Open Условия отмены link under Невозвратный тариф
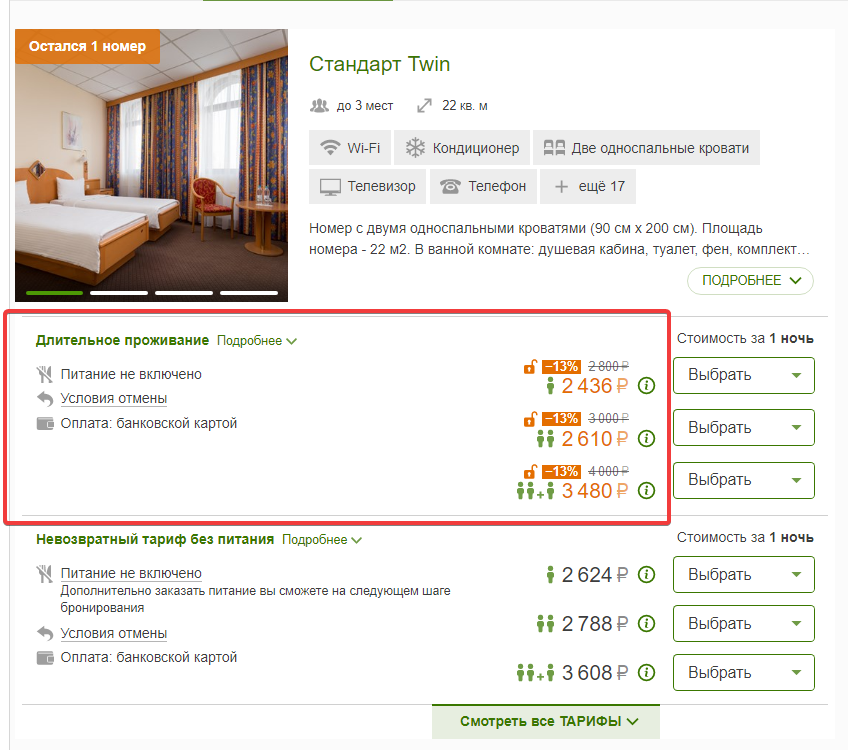Image resolution: width=848 pixels, height=750 pixels. pyautogui.click(x=114, y=633)
